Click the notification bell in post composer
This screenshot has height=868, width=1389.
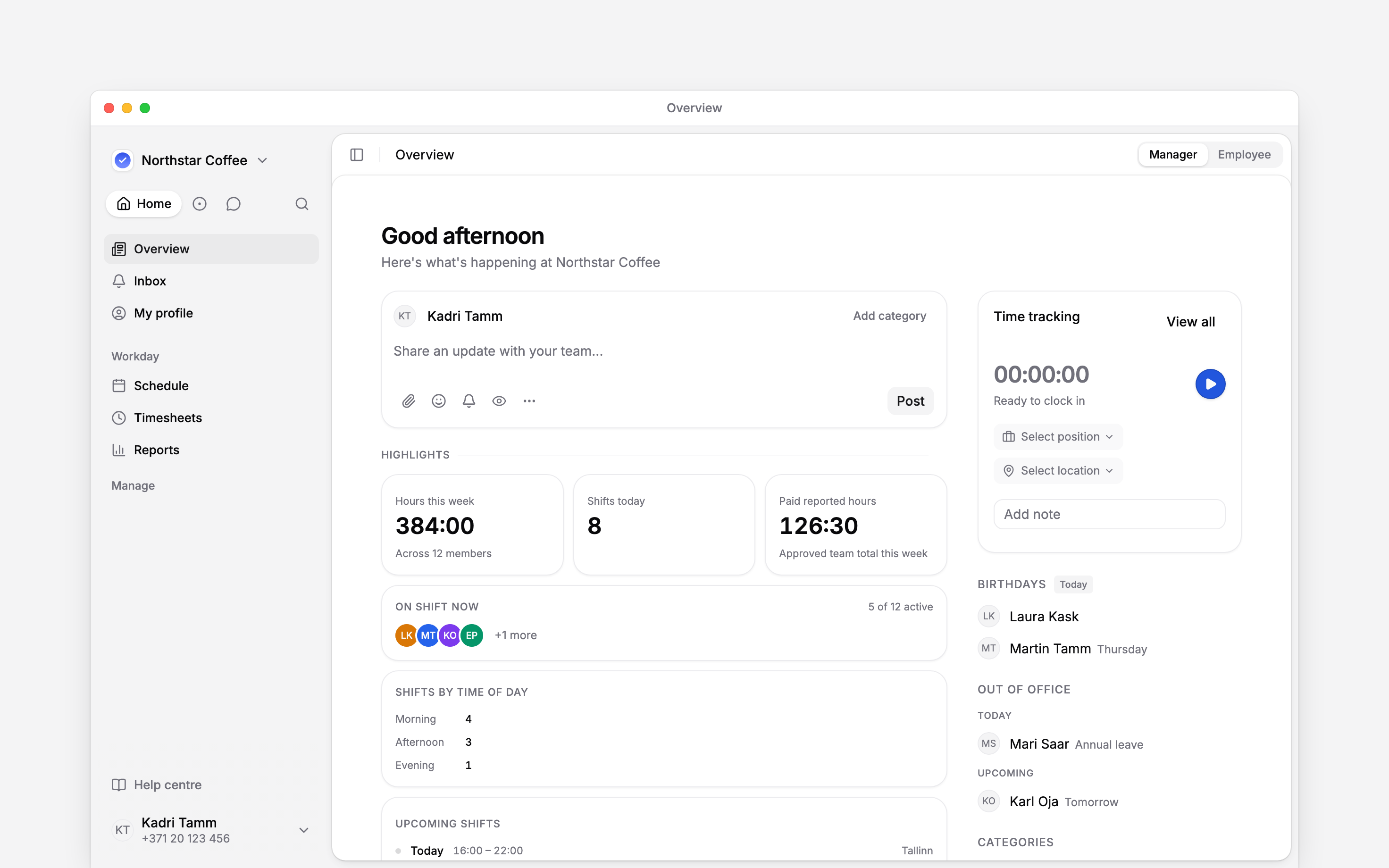pyautogui.click(x=469, y=401)
